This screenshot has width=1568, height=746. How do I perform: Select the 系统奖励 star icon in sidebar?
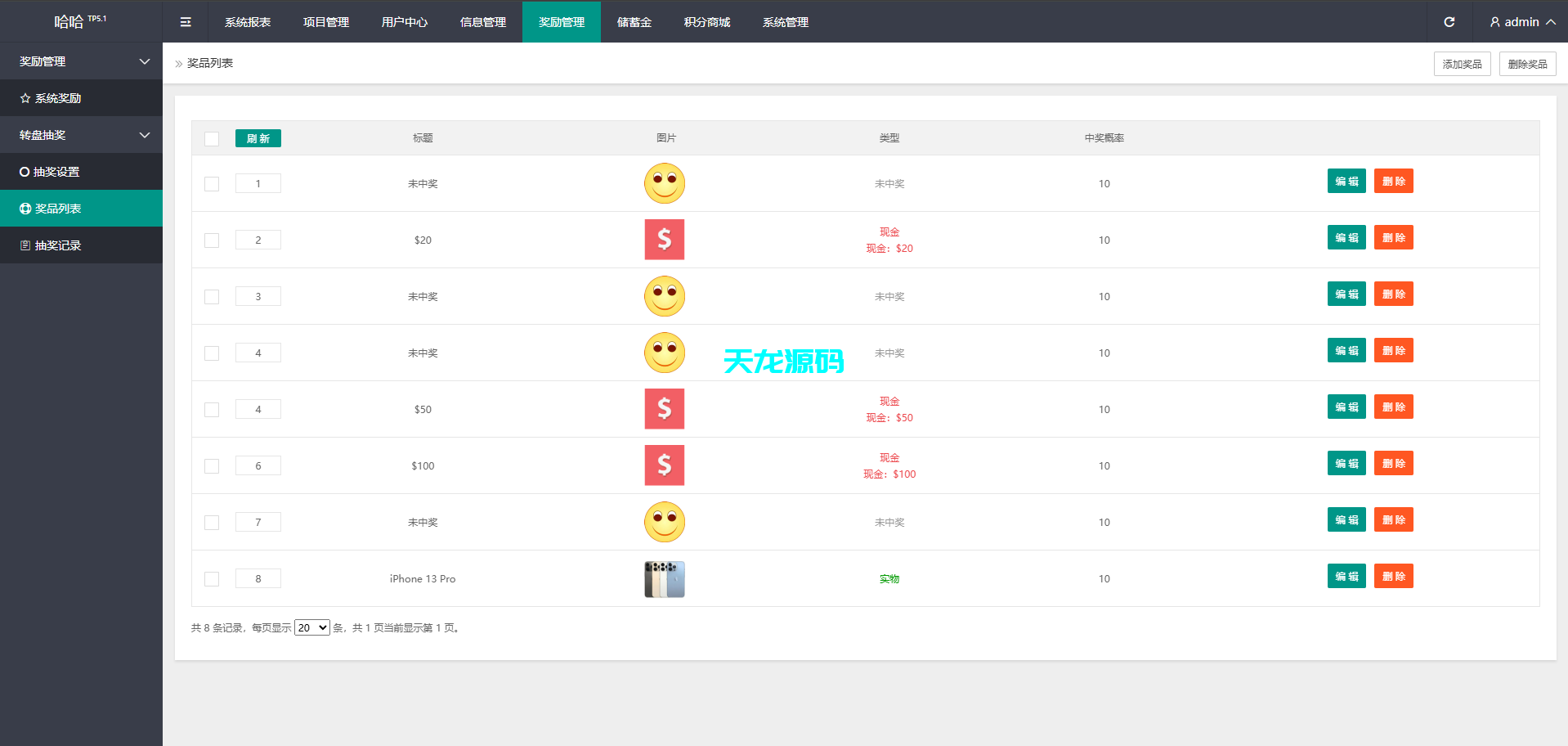25,97
